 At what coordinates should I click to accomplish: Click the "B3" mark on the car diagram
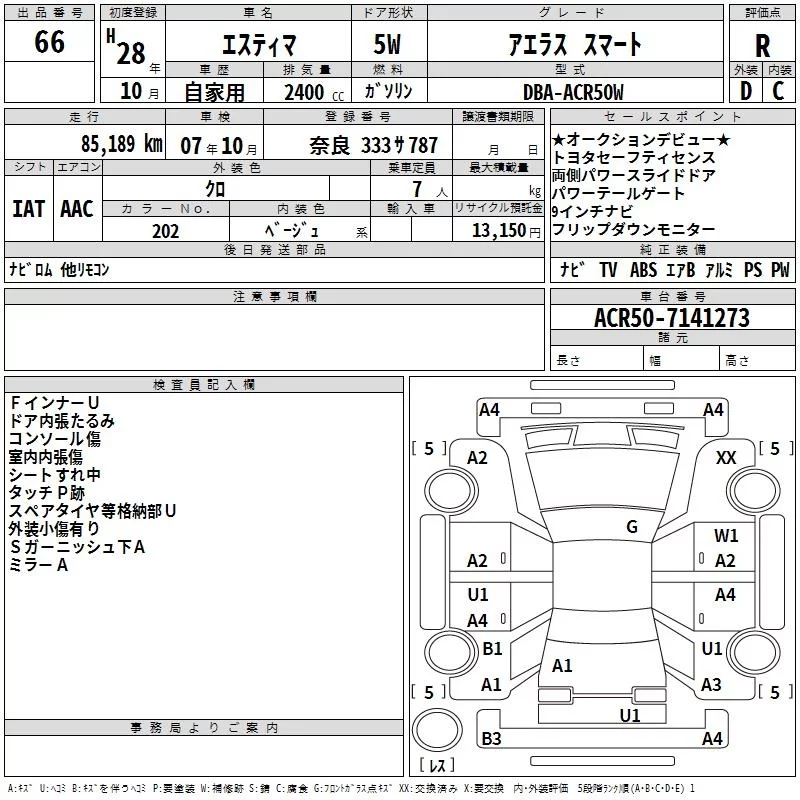(x=492, y=738)
